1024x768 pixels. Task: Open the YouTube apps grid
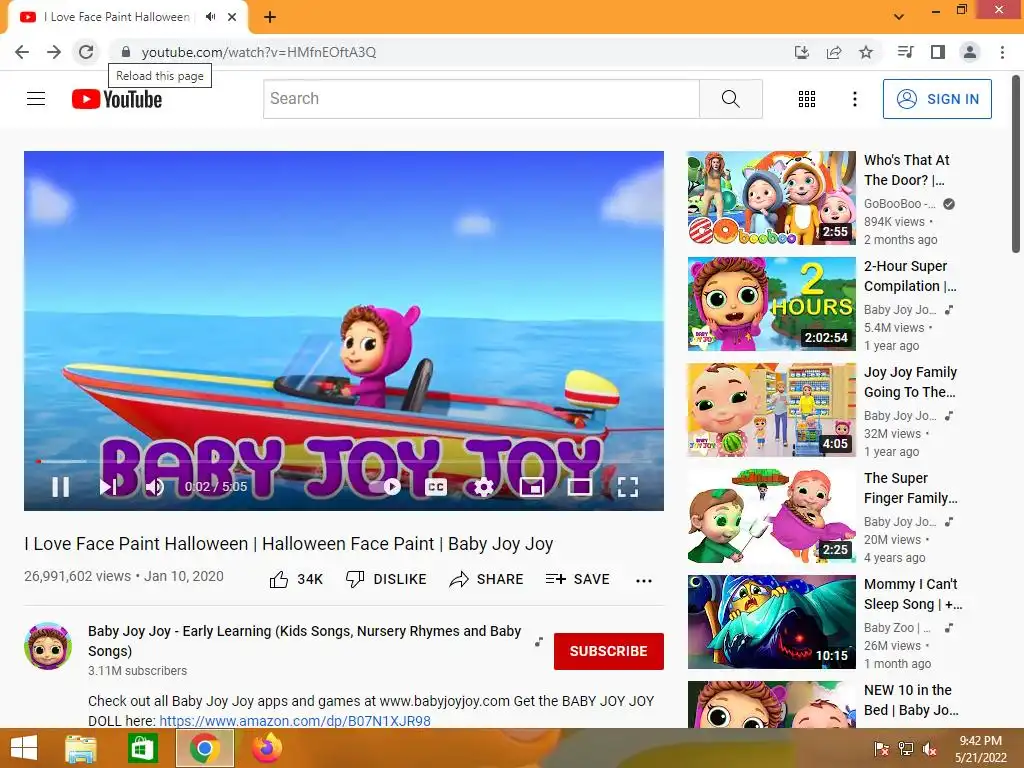[x=807, y=99]
